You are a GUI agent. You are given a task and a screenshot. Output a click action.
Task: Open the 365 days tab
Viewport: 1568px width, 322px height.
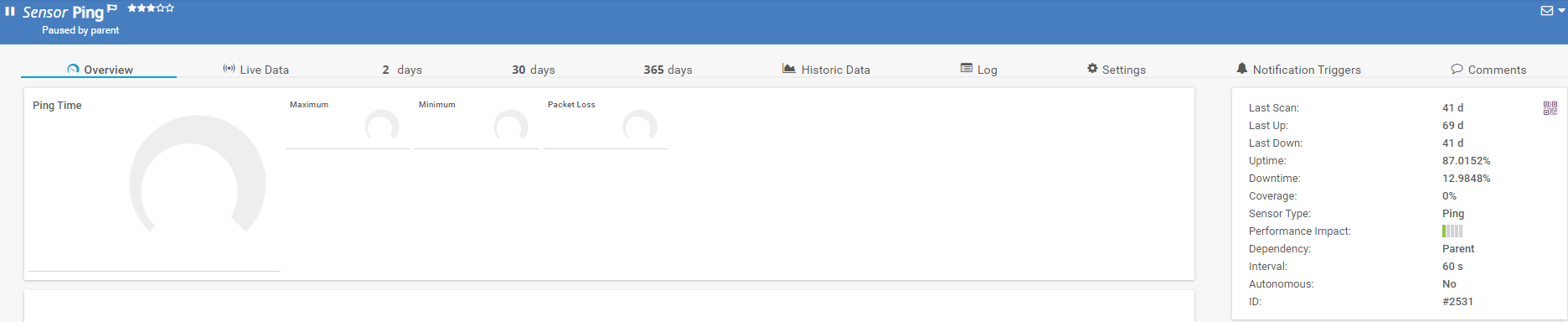pos(668,70)
